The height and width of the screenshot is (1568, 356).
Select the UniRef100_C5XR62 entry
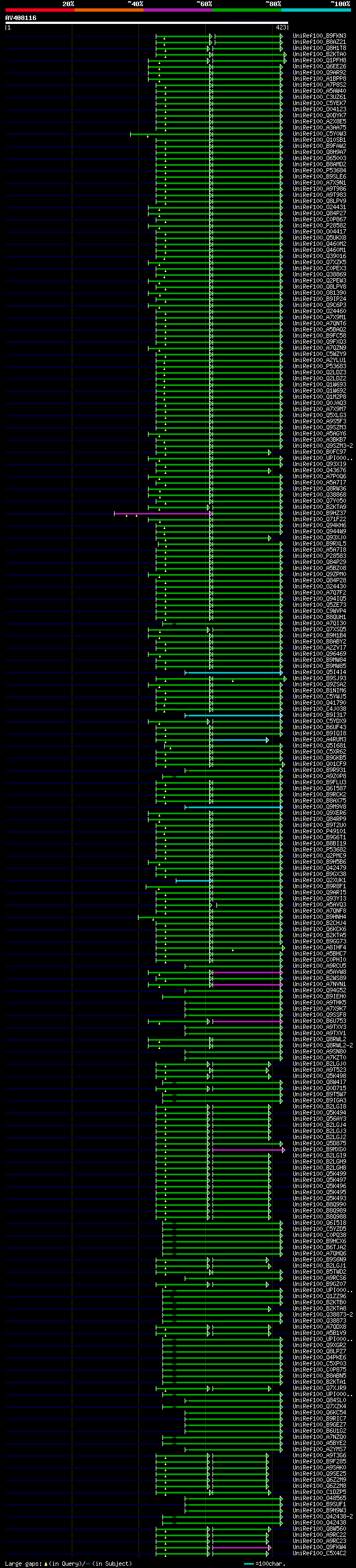[319, 751]
